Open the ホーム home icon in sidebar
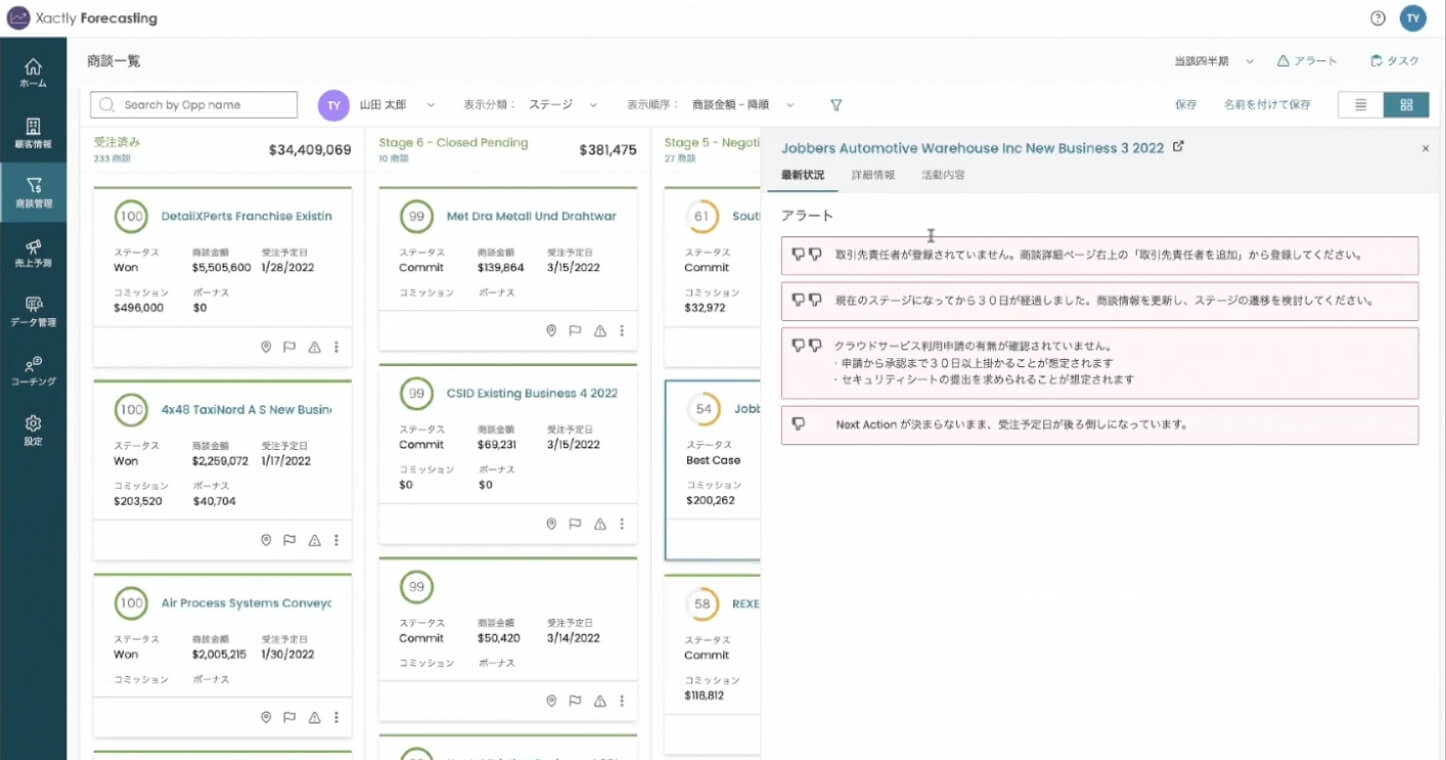This screenshot has height=760, width=1446. pyautogui.click(x=33, y=73)
